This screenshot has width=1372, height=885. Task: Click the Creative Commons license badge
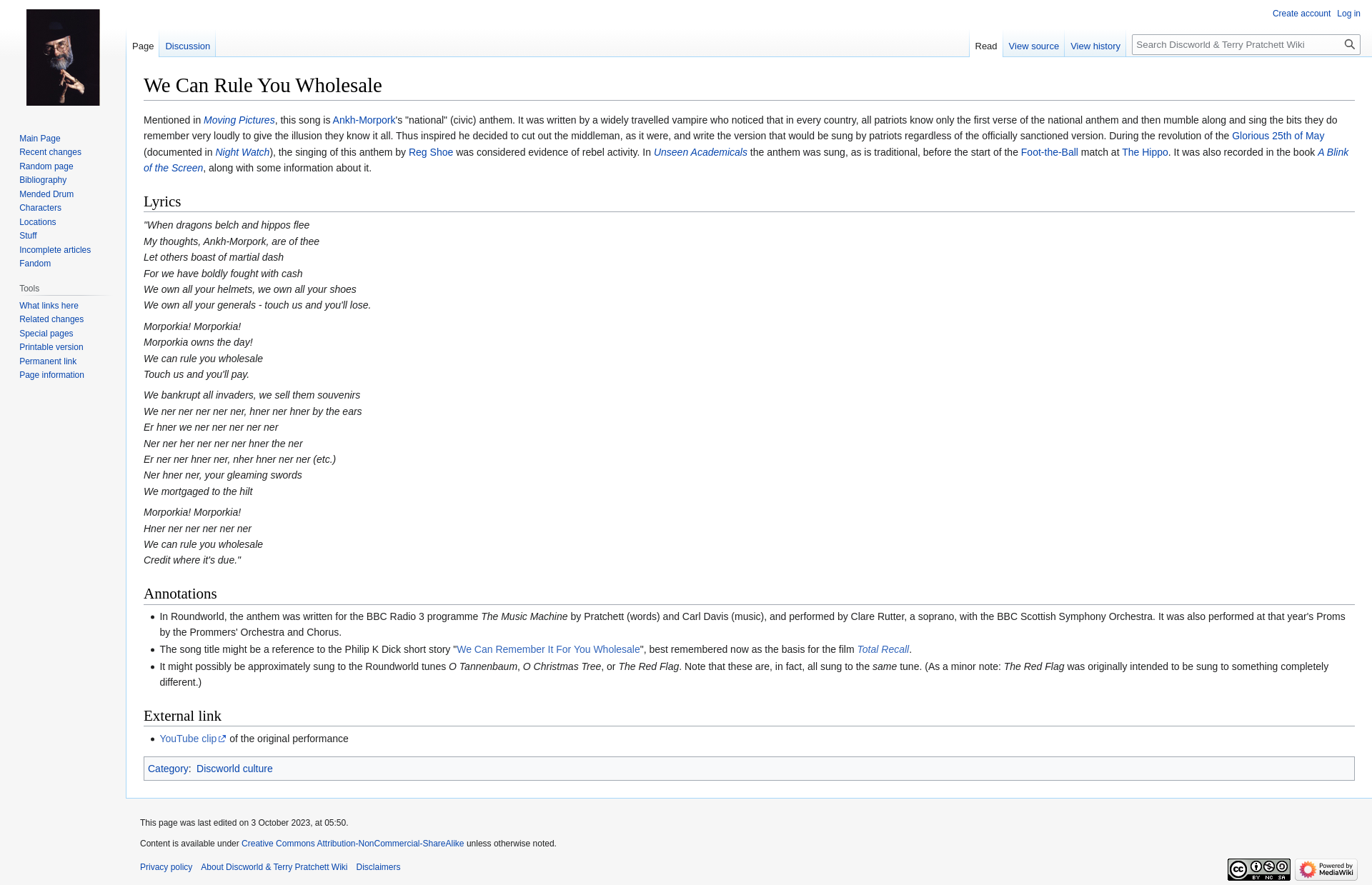pos(1258,869)
